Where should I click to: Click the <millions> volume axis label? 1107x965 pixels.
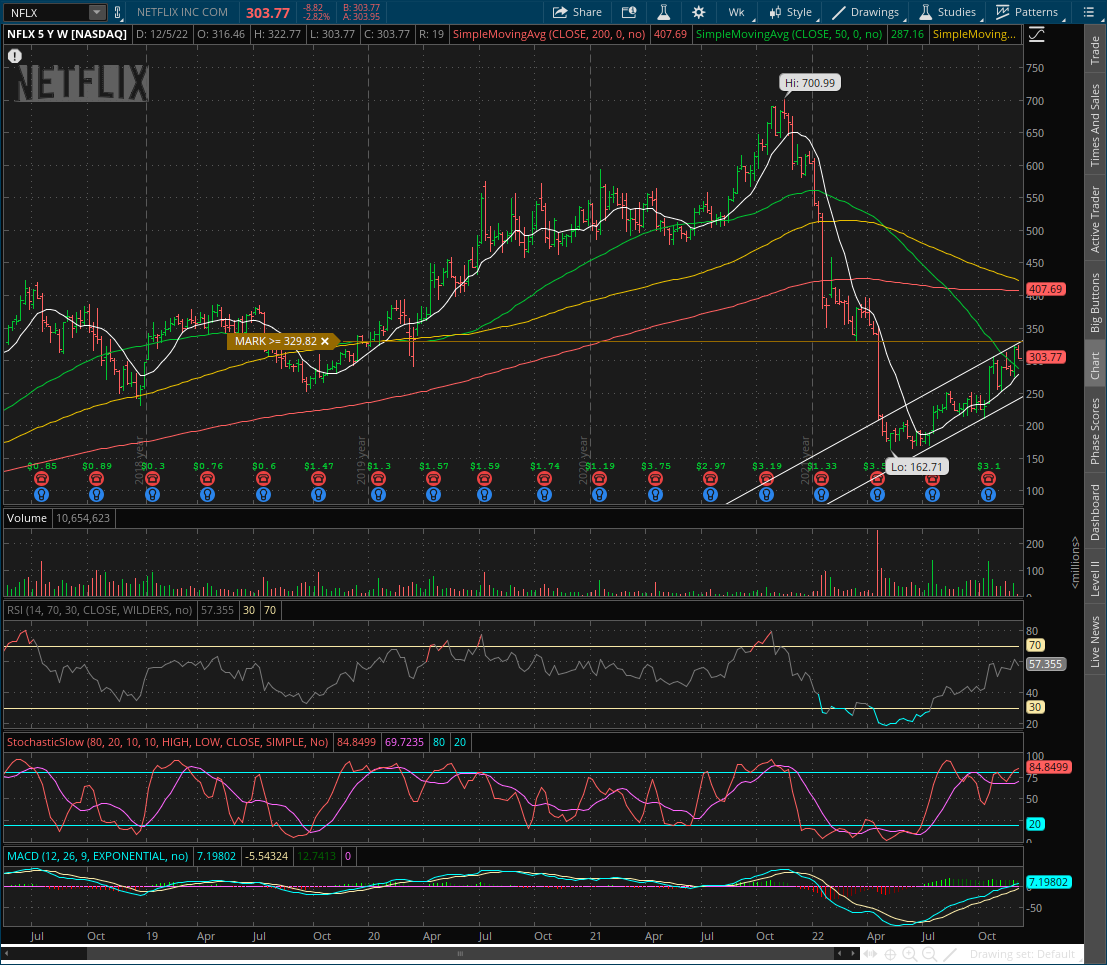pyautogui.click(x=1075, y=562)
